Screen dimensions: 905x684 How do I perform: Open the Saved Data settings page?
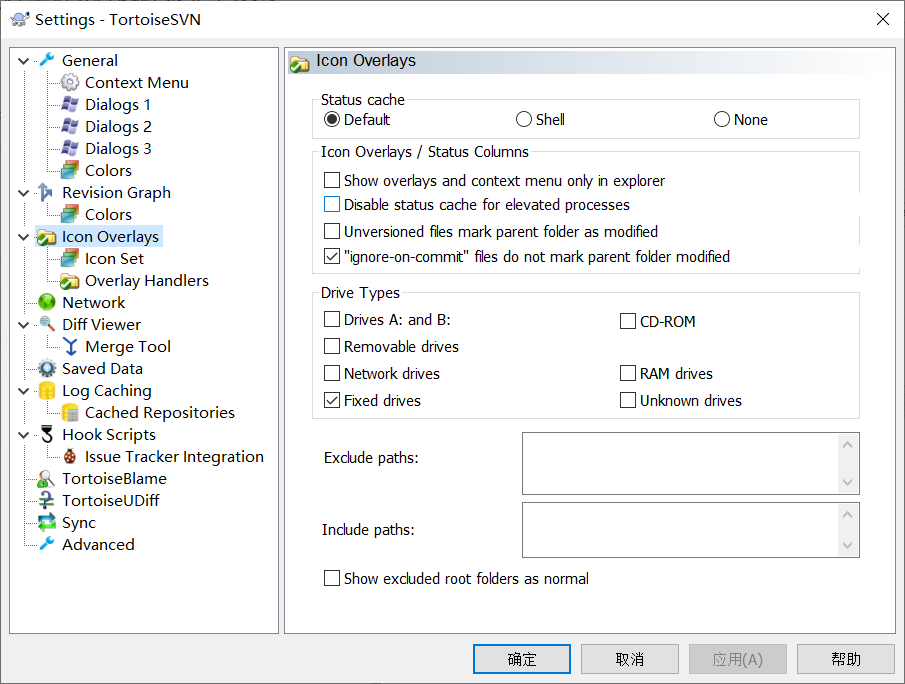(x=102, y=368)
